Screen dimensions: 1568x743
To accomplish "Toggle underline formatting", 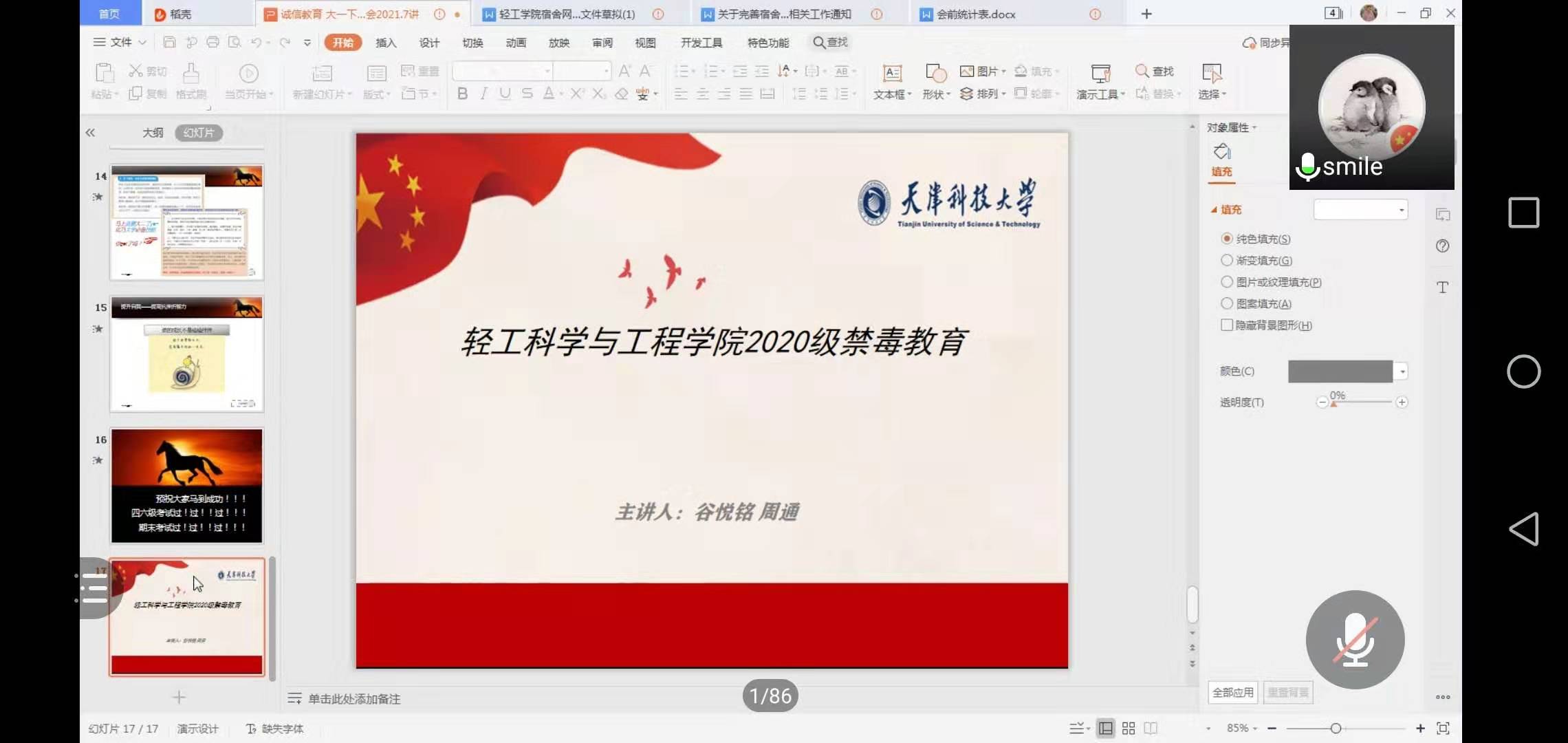I will tap(505, 94).
